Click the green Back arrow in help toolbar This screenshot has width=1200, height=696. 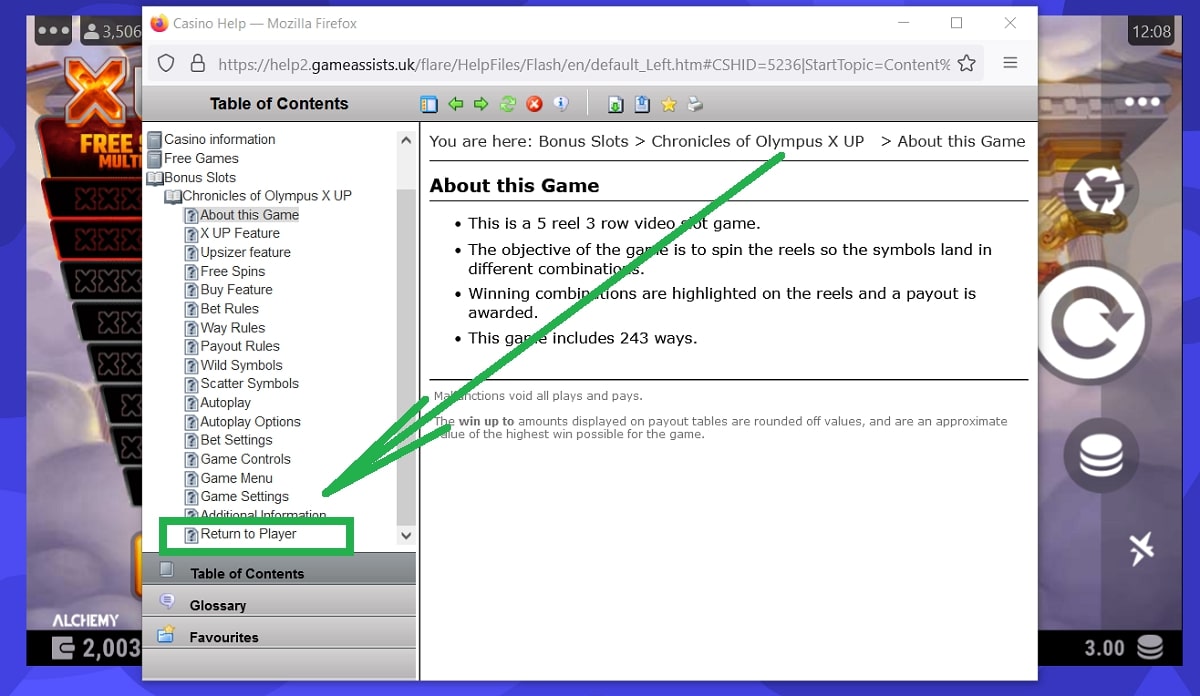[x=456, y=104]
